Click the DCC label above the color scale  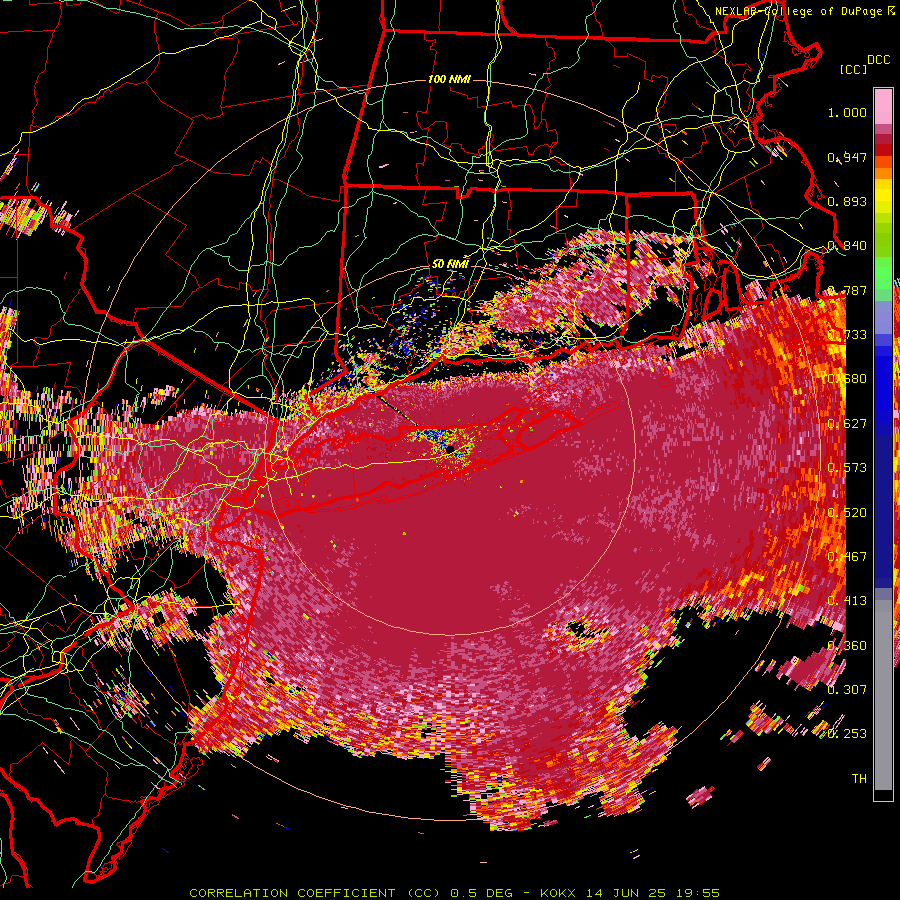(879, 60)
